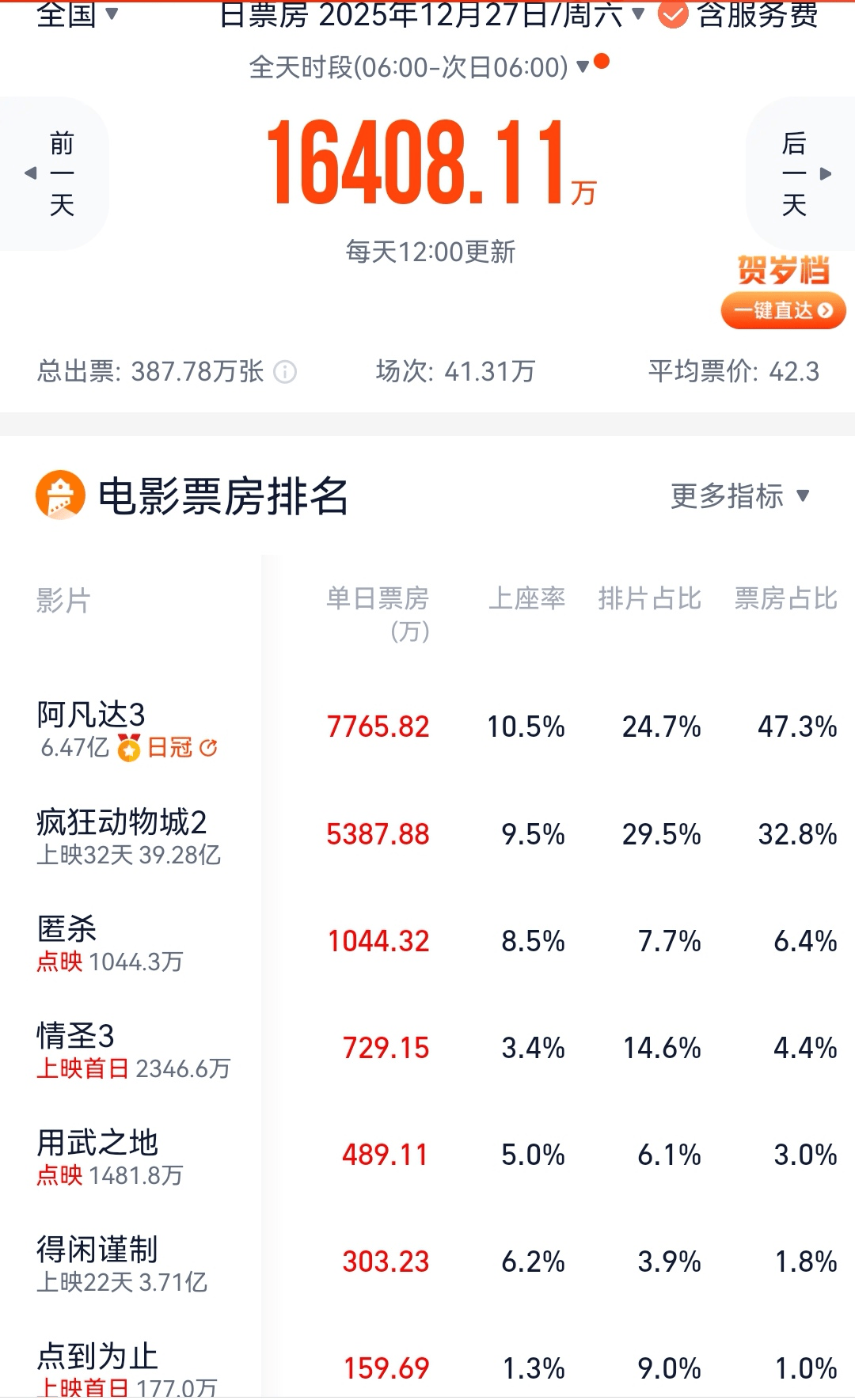Open the 阿凡达3 movie details
Image resolution: width=855 pixels, height=1400 pixels.
pyautogui.click(x=91, y=715)
